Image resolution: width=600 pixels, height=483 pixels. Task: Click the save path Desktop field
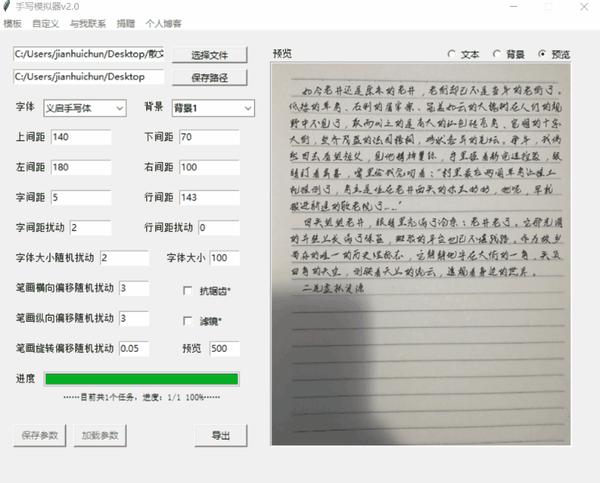[x=89, y=77]
